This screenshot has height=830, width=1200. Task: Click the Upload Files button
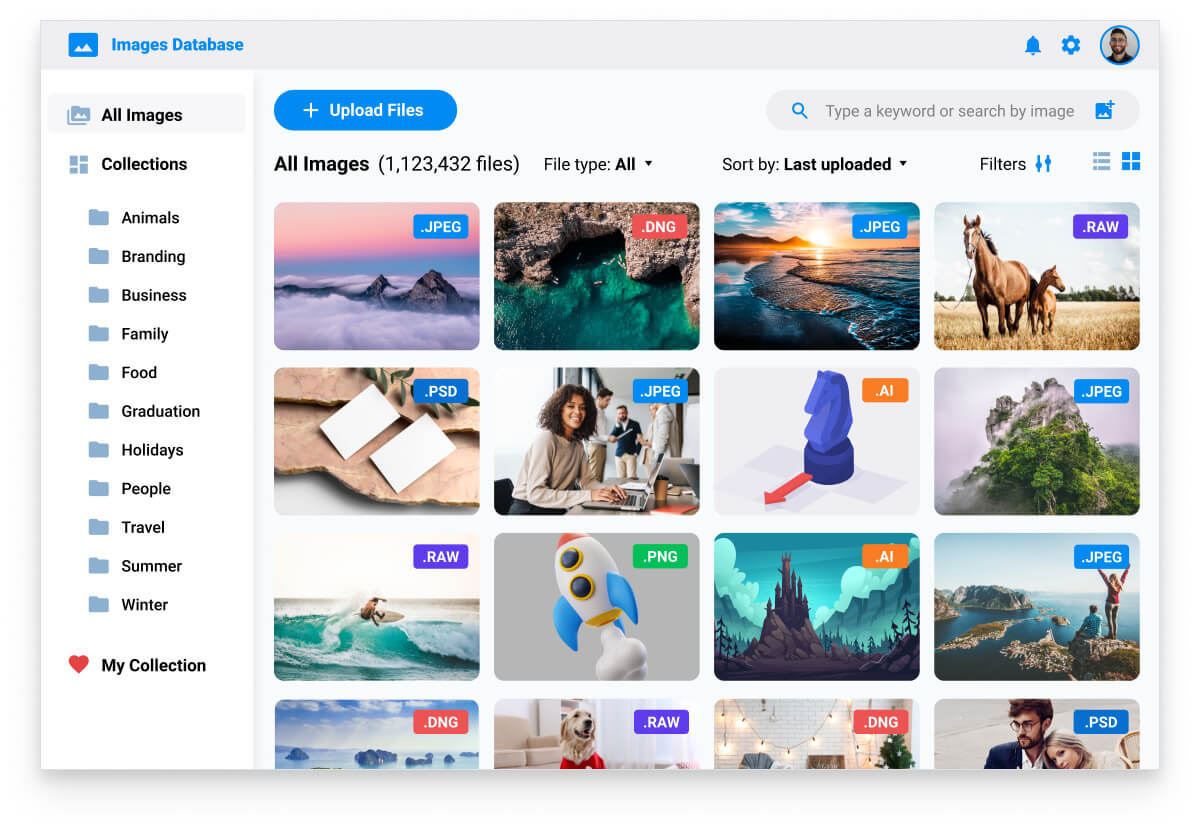[365, 110]
